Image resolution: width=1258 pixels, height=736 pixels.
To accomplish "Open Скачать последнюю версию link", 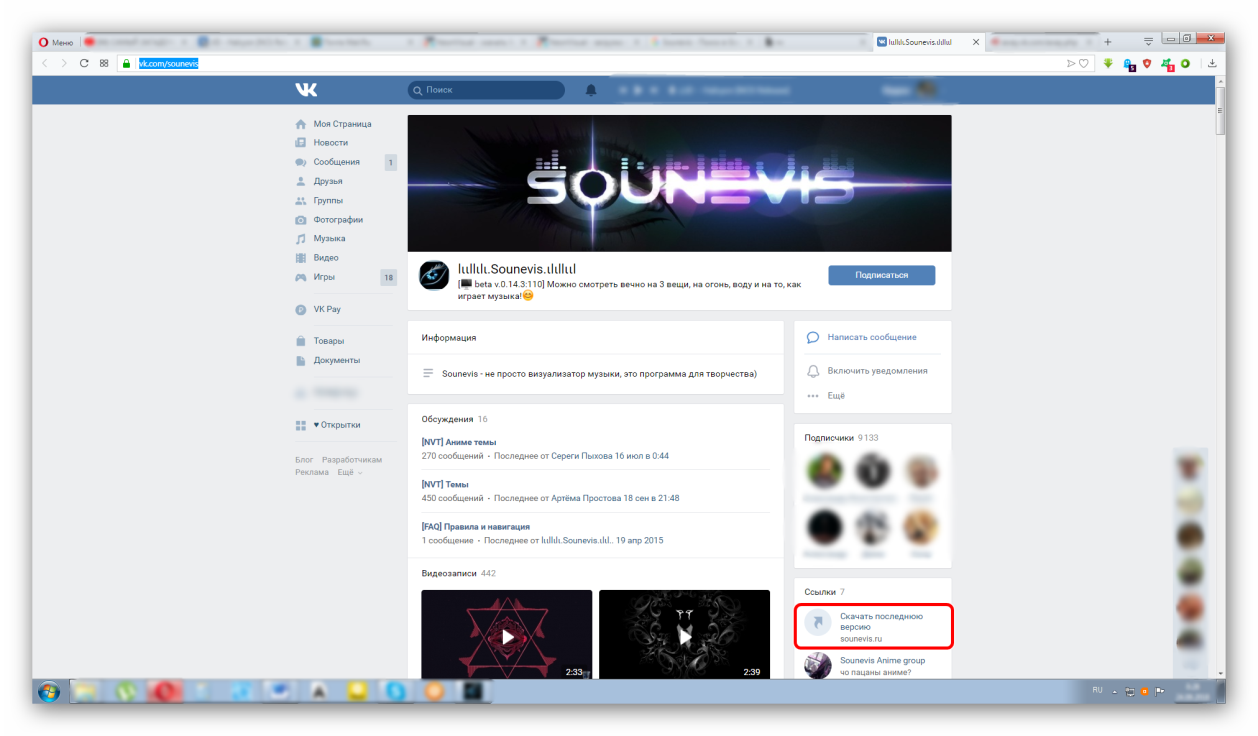I will point(881,621).
